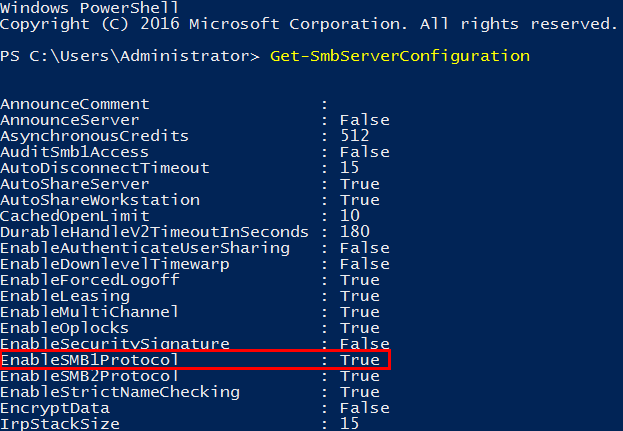Click the 15 value of AutoDisconnectTimeout
This screenshot has width=623, height=431.
(350, 168)
